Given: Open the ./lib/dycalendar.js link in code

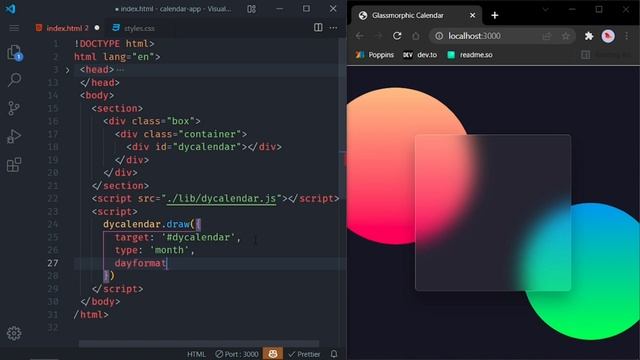Looking at the screenshot, I should tap(221, 199).
